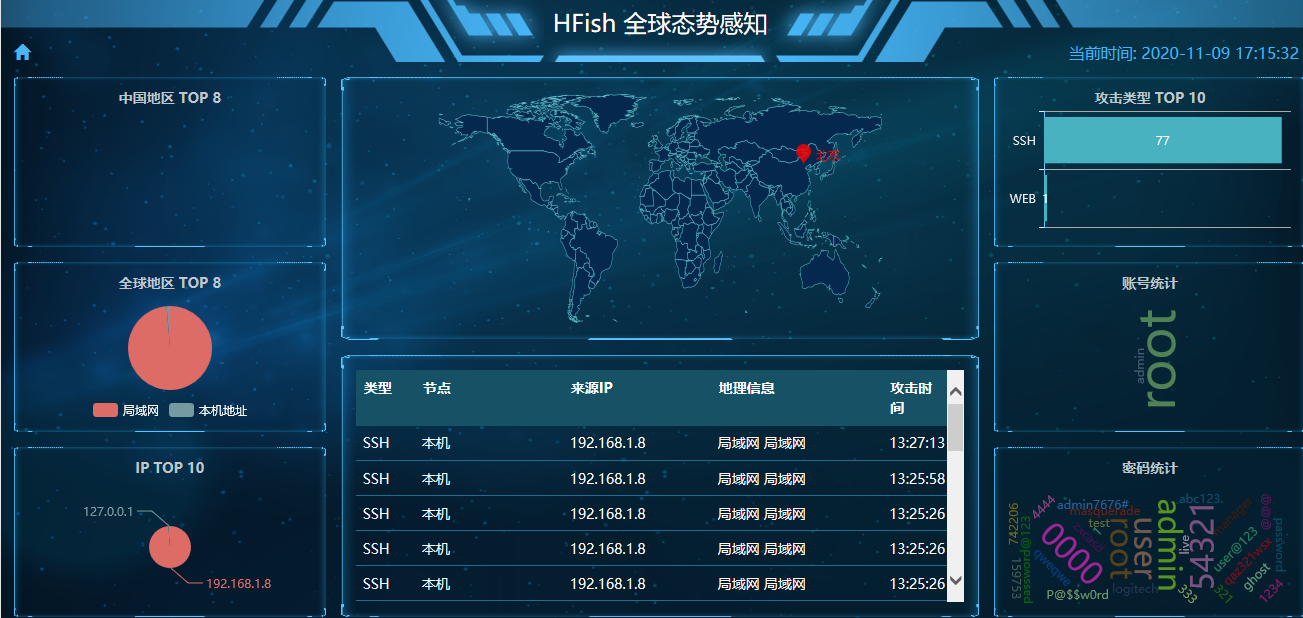Image resolution: width=1303 pixels, height=618 pixels.
Task: Click 'qaz321wsx' in the password cloud
Action: (1247, 562)
